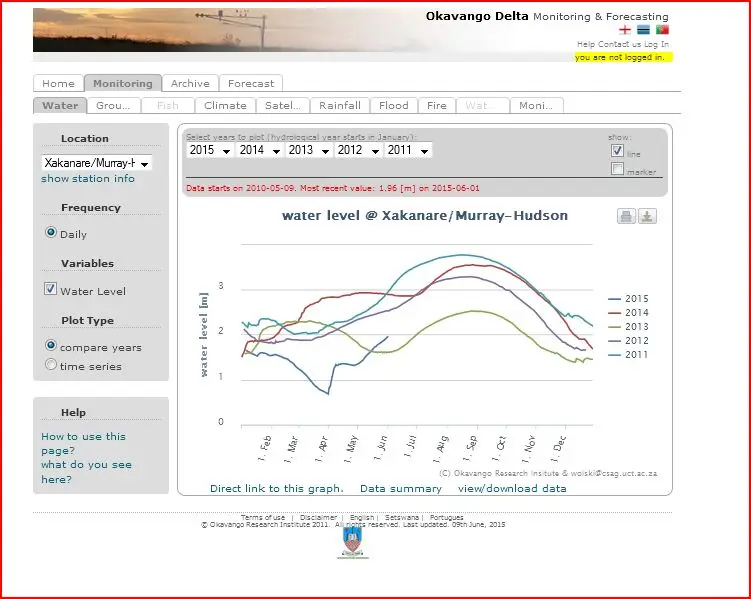This screenshot has height=599, width=751.
Task: Click the greyed-out Wat... sub-tab
Action: 482,105
